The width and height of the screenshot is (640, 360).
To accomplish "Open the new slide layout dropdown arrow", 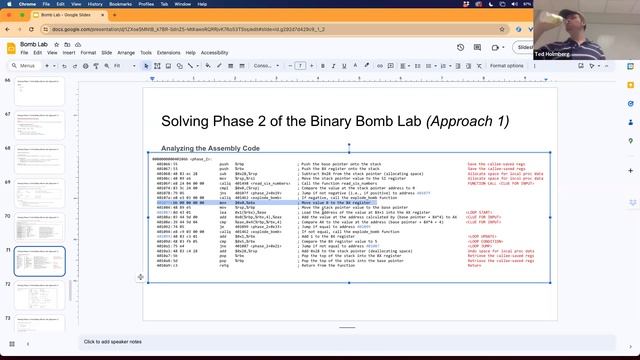I will (54, 66).
